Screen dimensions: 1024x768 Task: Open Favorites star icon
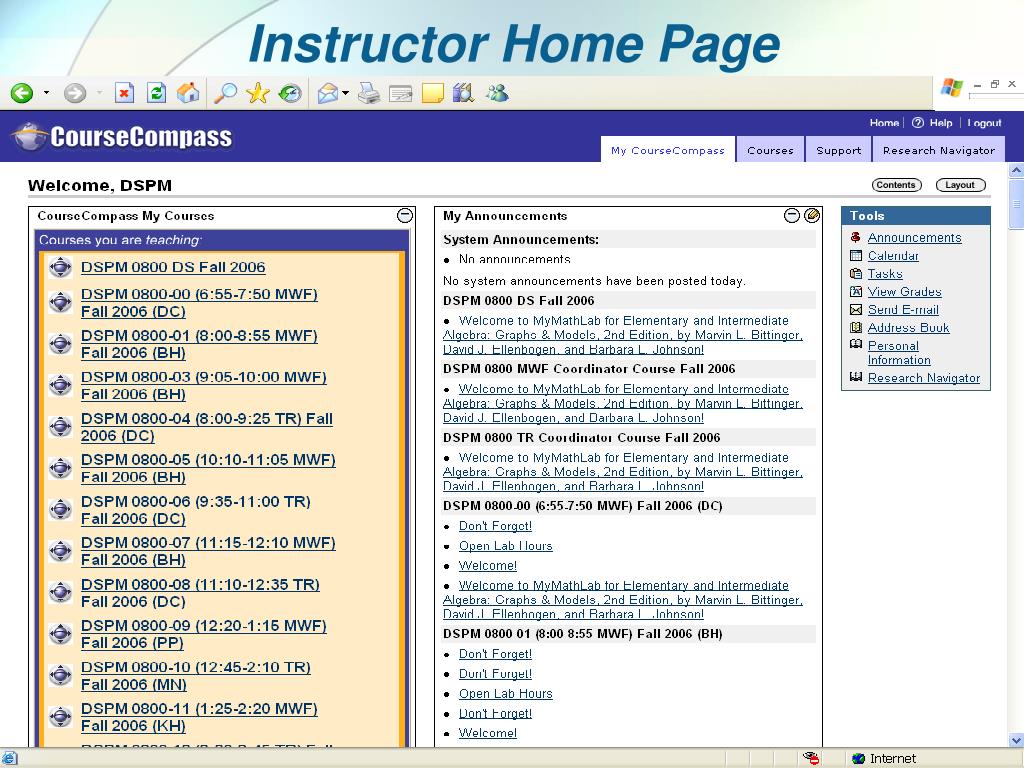[258, 93]
